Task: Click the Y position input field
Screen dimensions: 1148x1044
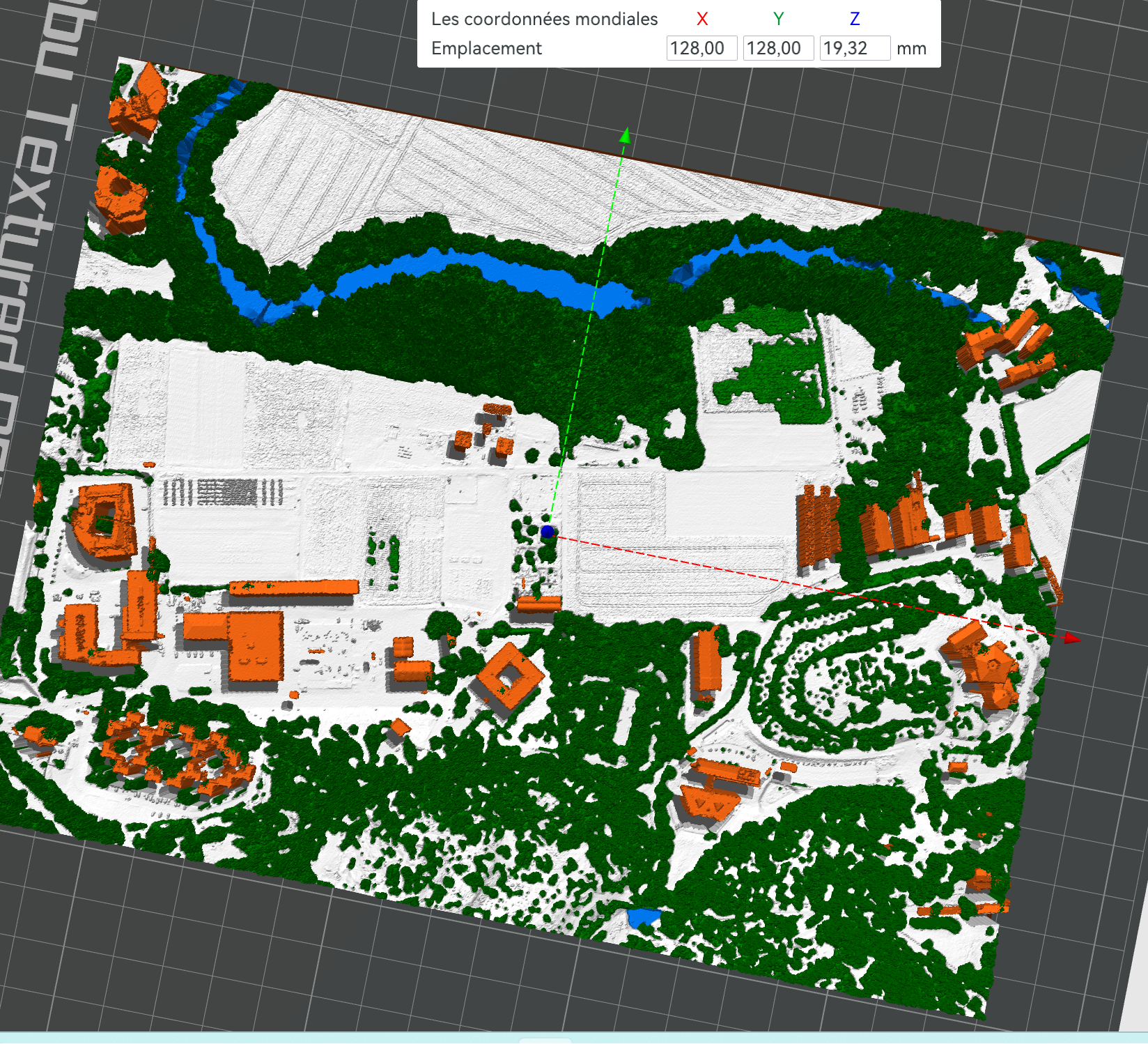Action: point(778,48)
